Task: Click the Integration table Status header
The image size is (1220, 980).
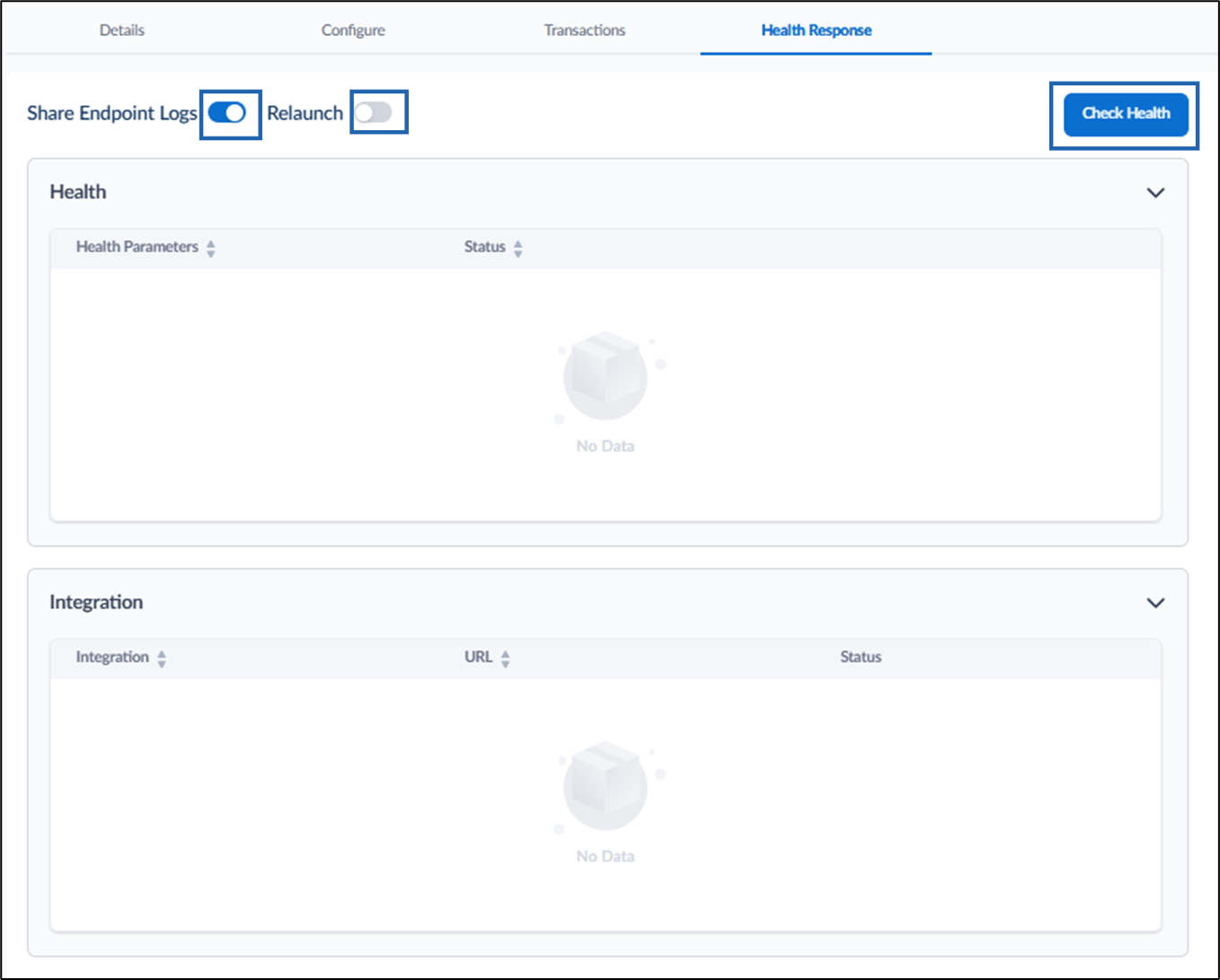Action: (x=861, y=657)
